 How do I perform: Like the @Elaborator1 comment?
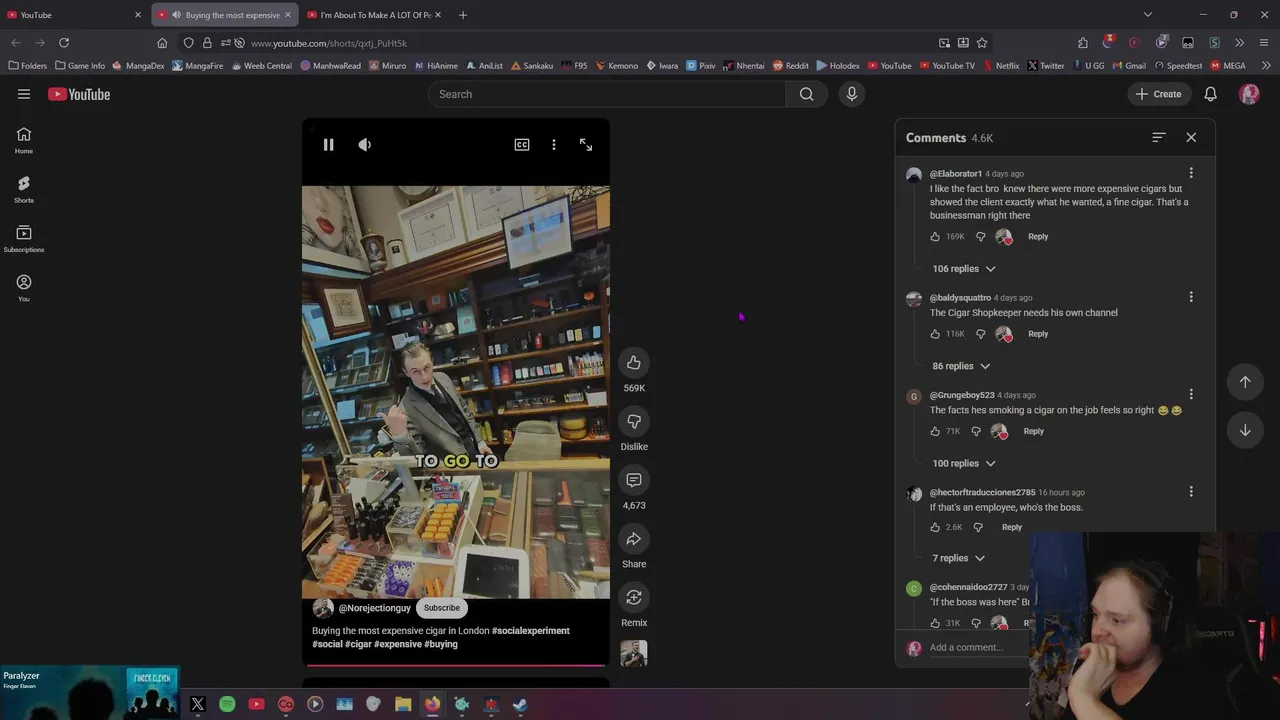(x=935, y=237)
